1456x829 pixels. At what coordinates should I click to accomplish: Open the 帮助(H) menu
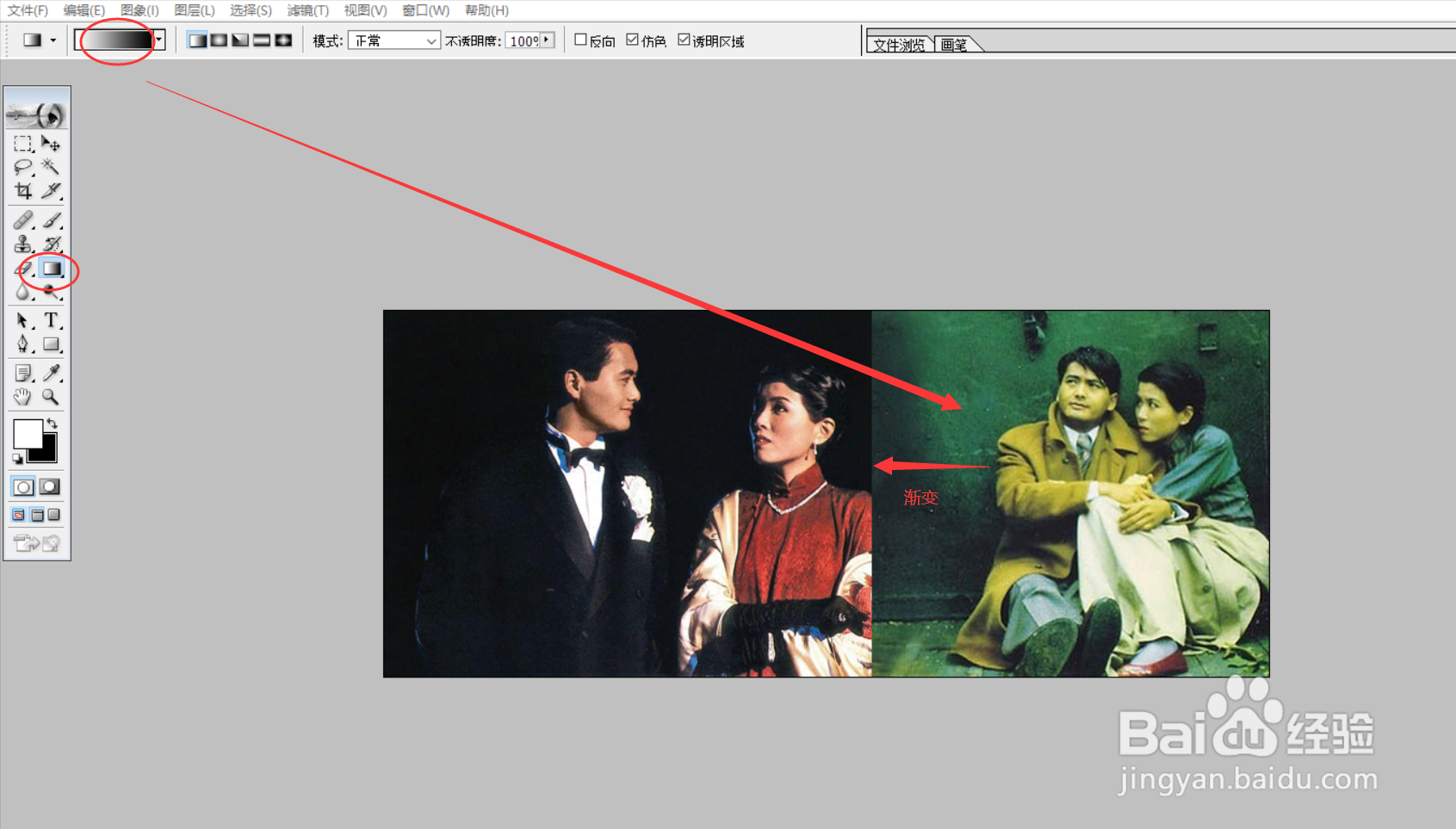pyautogui.click(x=486, y=10)
